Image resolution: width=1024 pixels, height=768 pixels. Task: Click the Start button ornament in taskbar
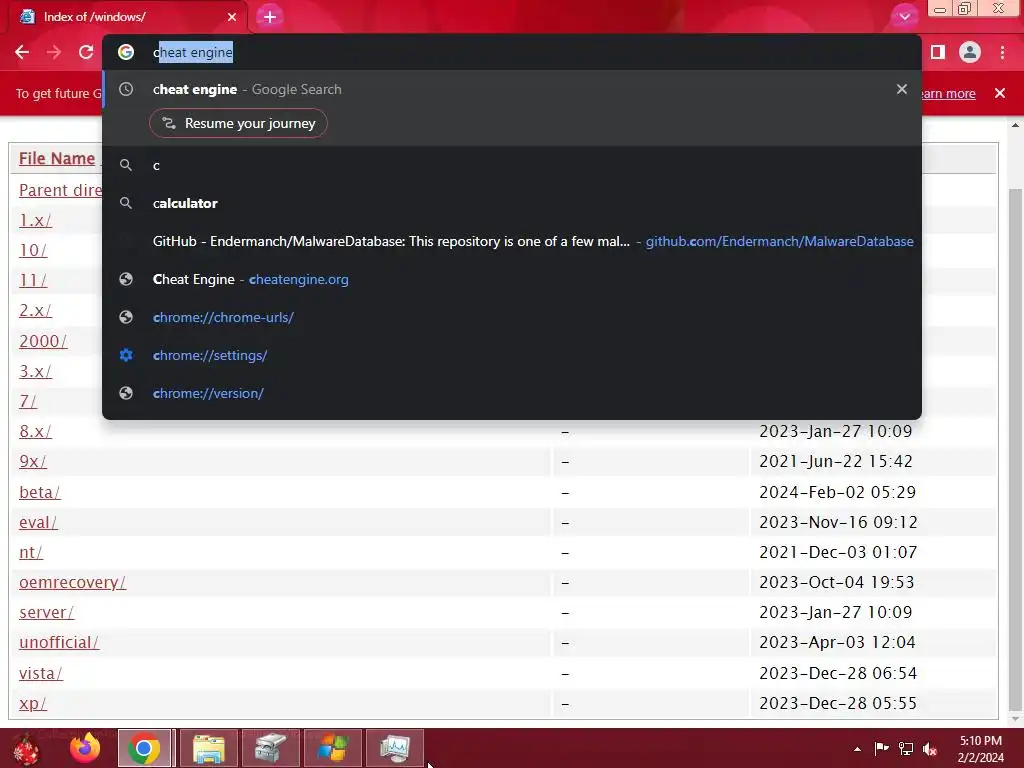click(27, 748)
